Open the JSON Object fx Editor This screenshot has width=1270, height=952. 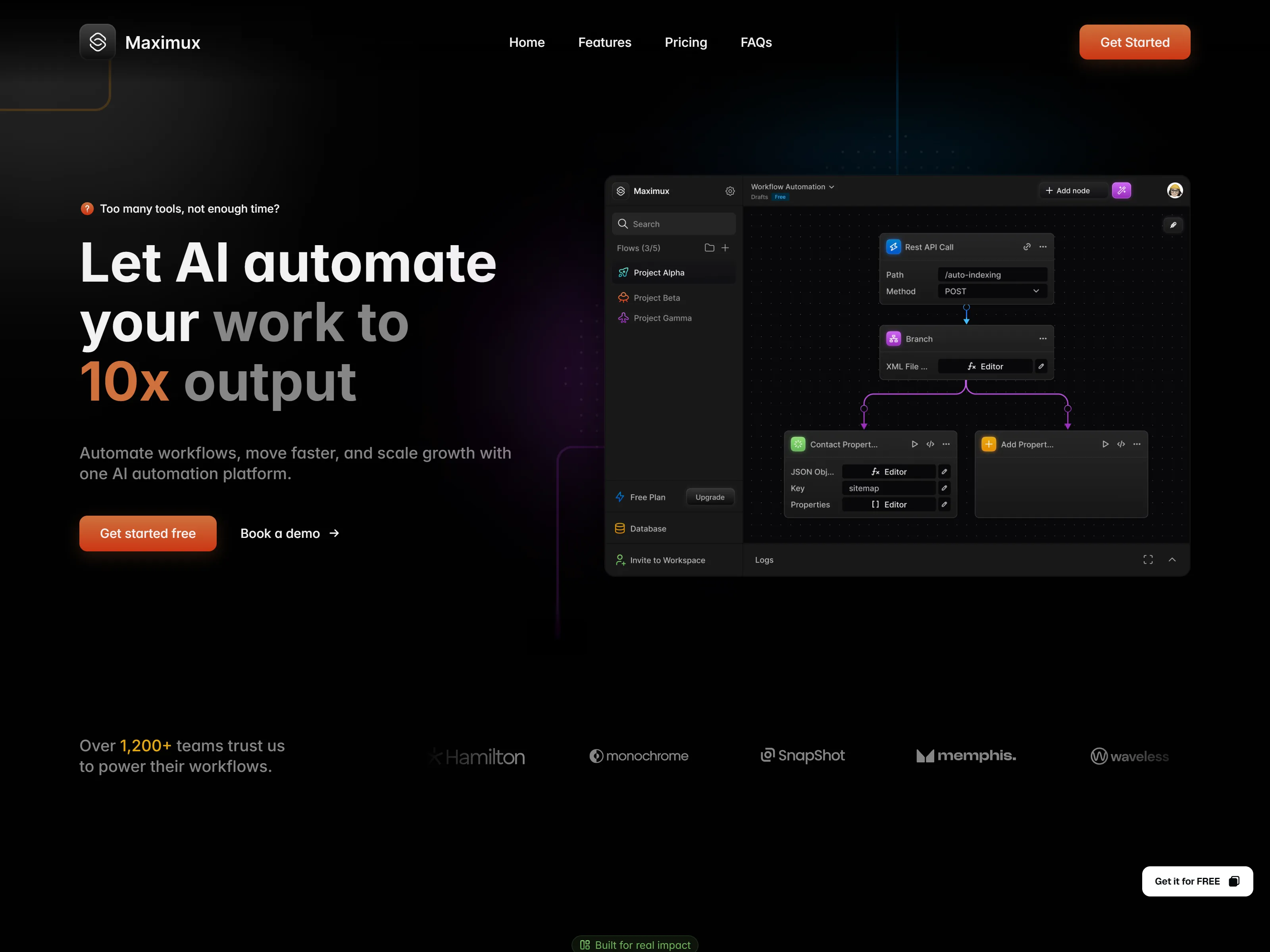(x=889, y=472)
